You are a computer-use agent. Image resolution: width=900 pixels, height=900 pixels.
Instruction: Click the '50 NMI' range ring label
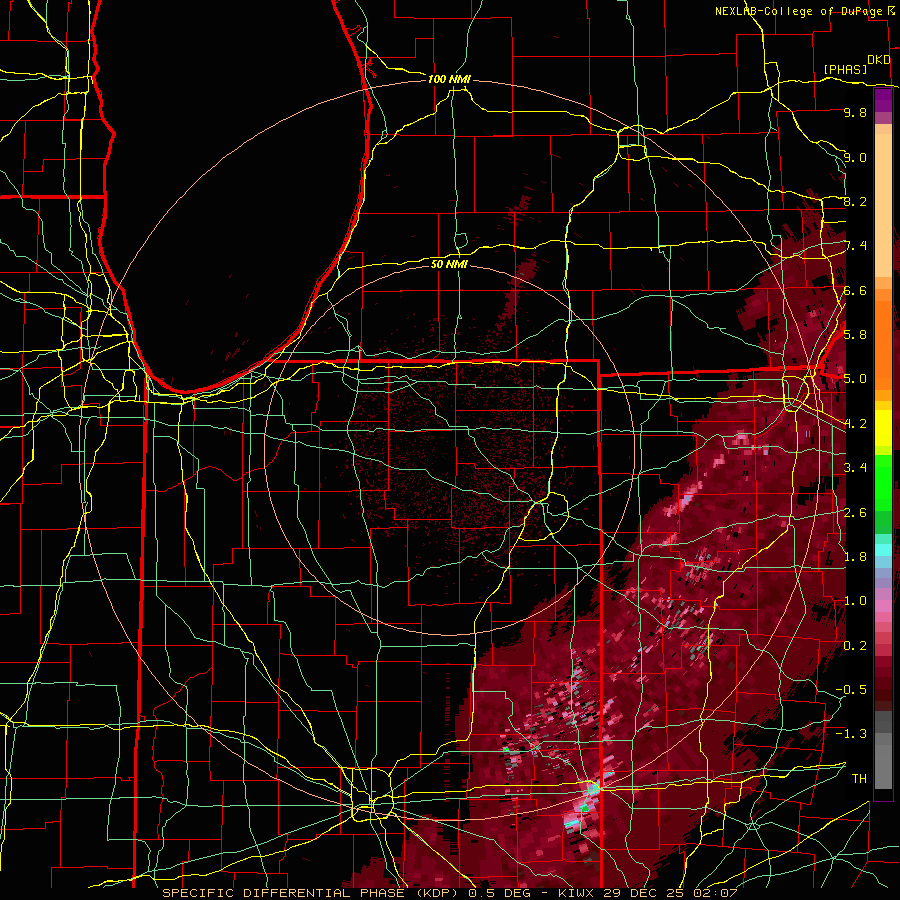[449, 264]
